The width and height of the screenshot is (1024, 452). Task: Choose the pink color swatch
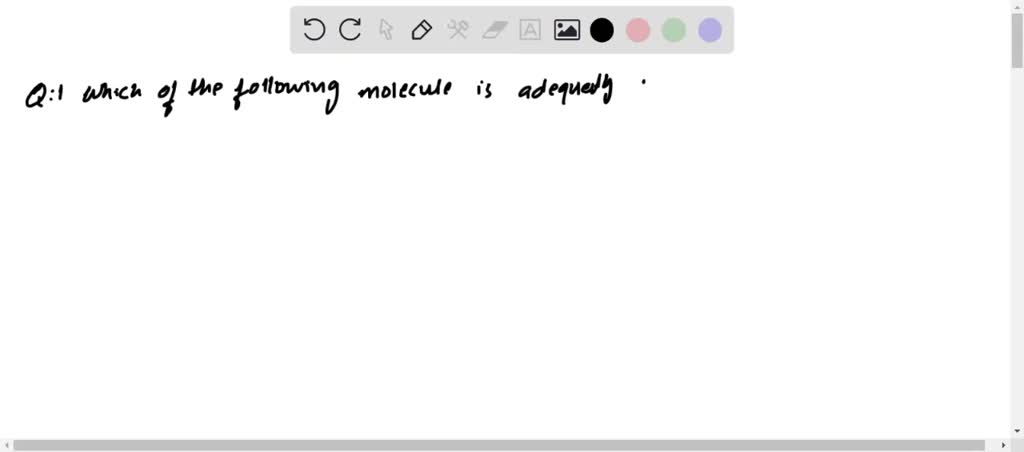click(637, 30)
